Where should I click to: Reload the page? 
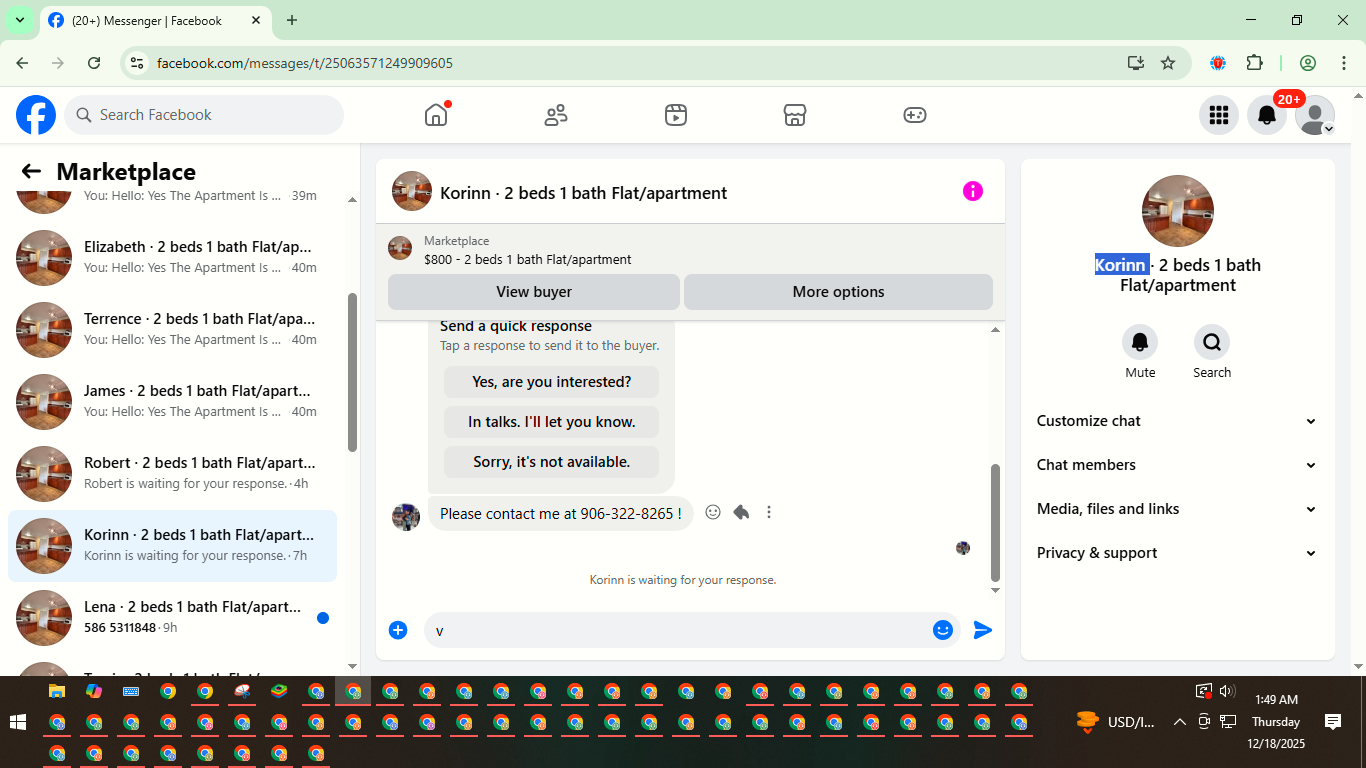[94, 63]
